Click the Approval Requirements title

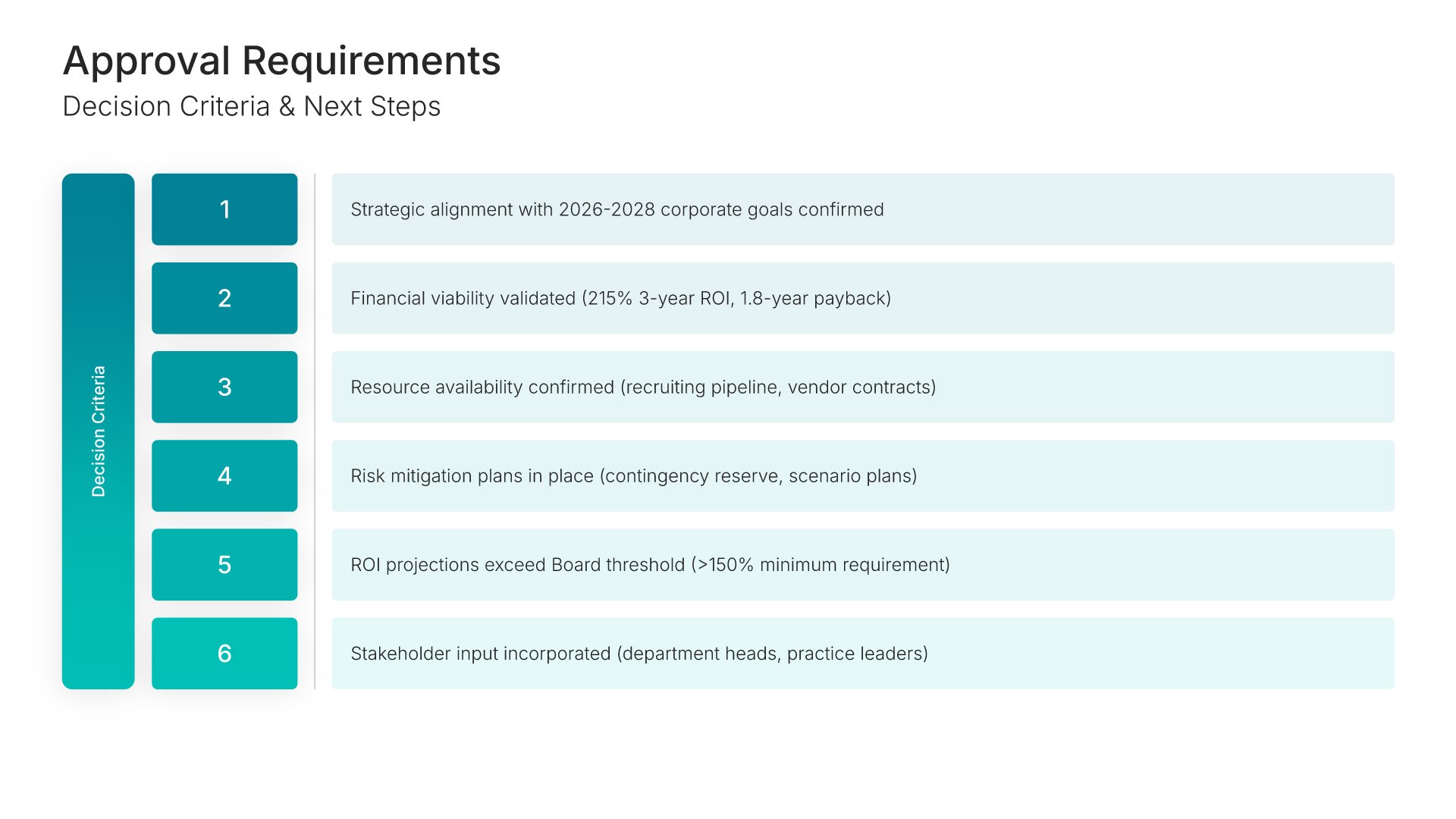[x=281, y=61]
